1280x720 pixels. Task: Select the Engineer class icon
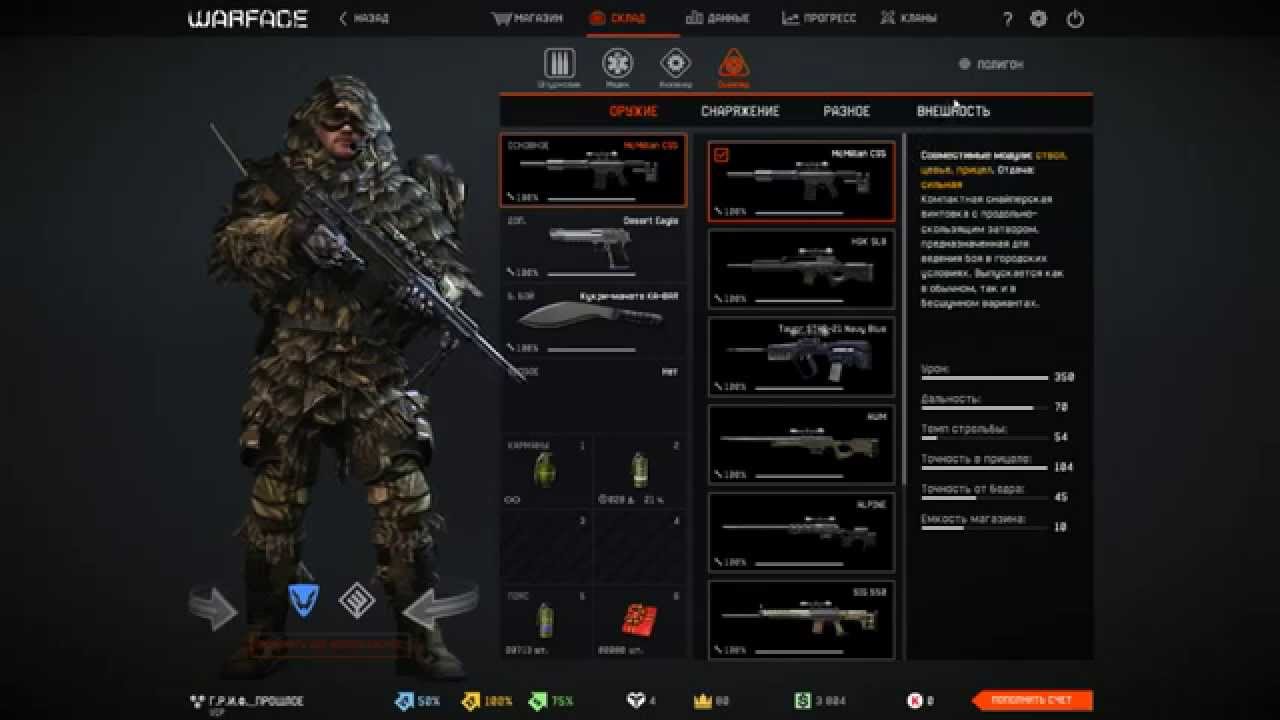676,63
